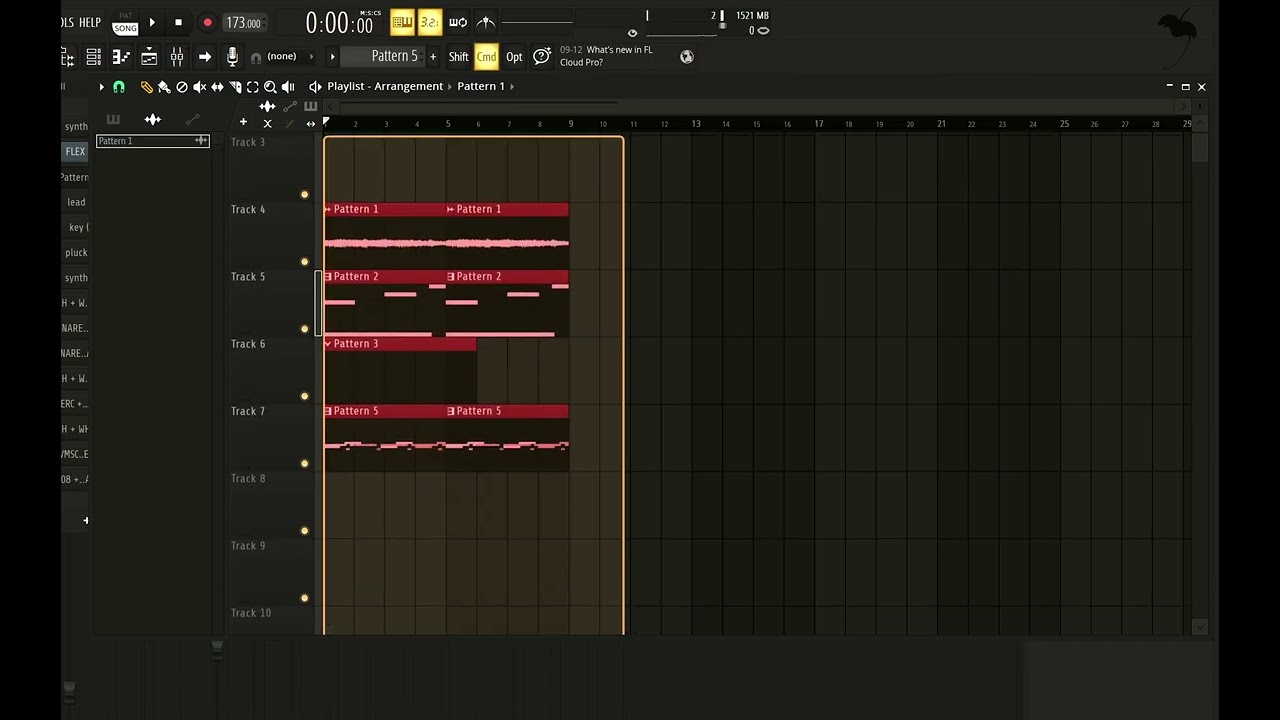Open the help chat bubble icon
The height and width of the screenshot is (720, 1280).
click(541, 57)
